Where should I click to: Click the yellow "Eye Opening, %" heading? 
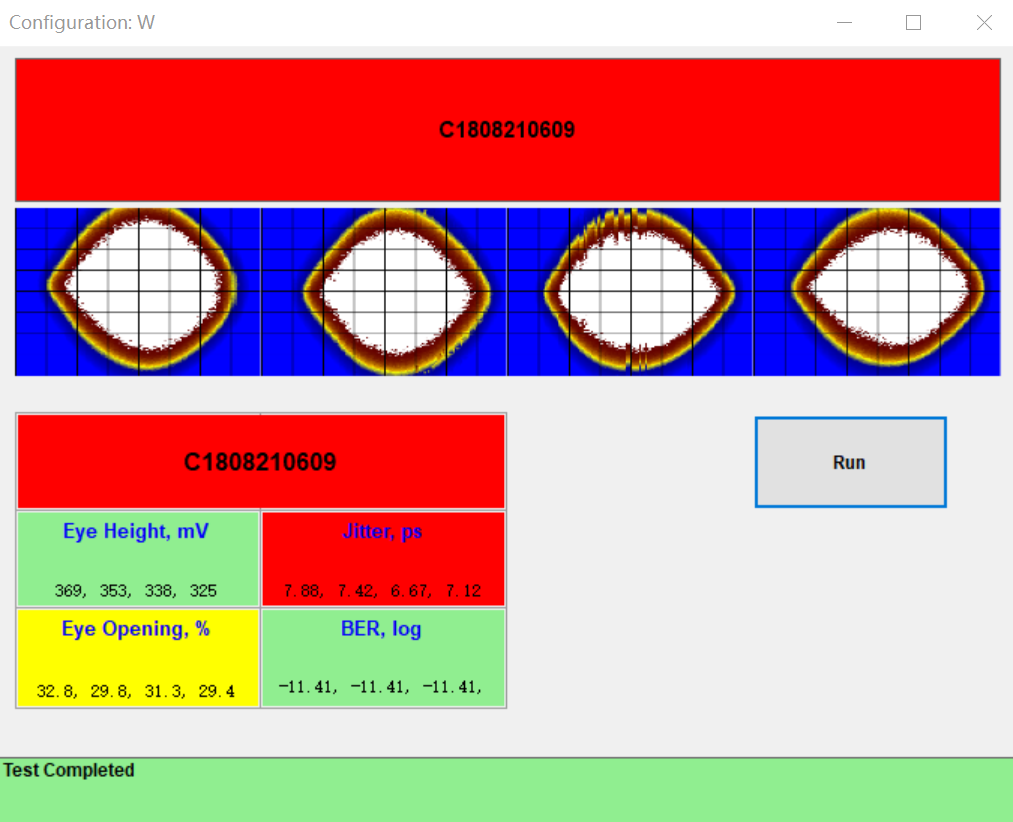tap(136, 630)
